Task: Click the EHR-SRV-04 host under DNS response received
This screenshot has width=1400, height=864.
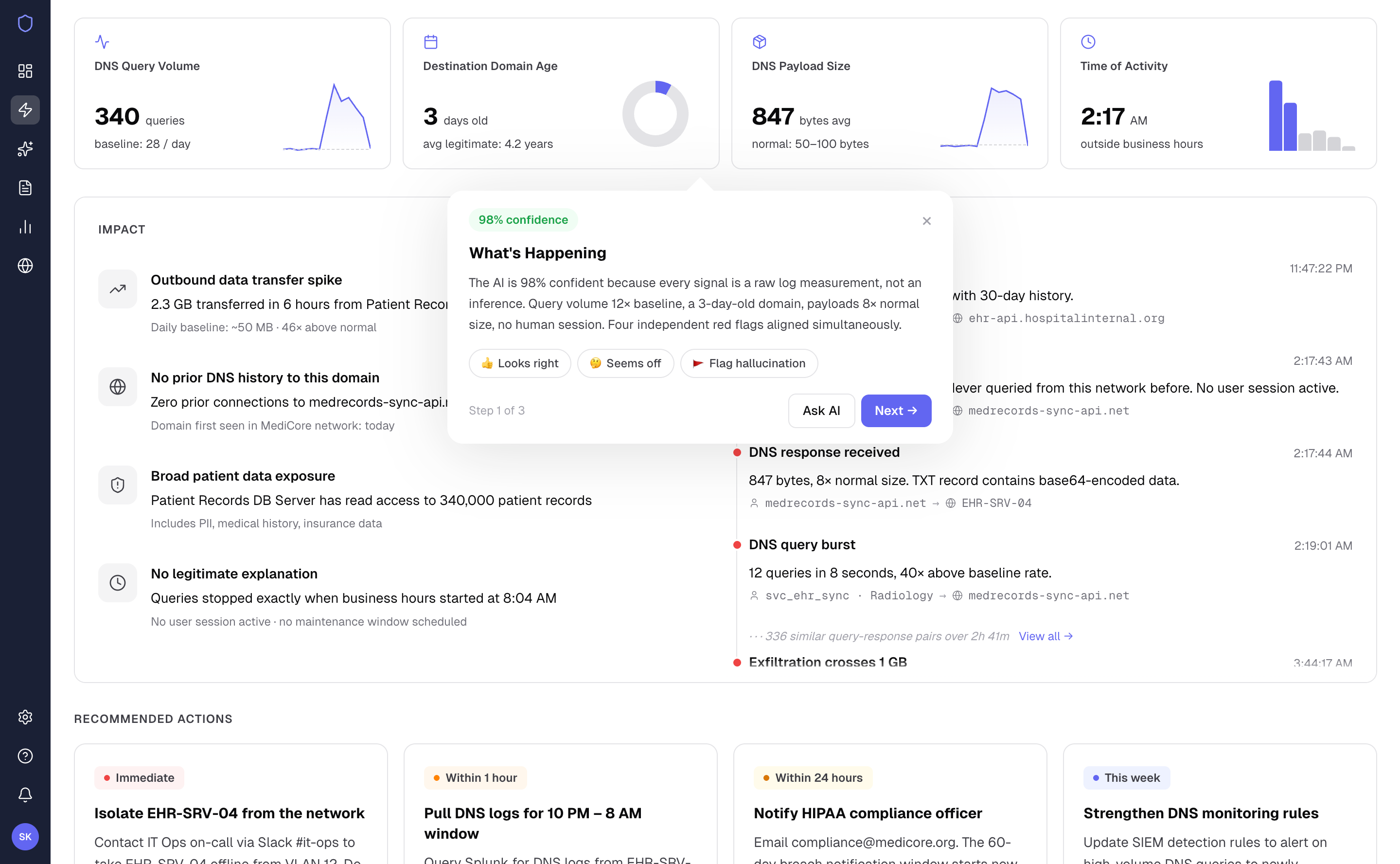Action: (996, 503)
